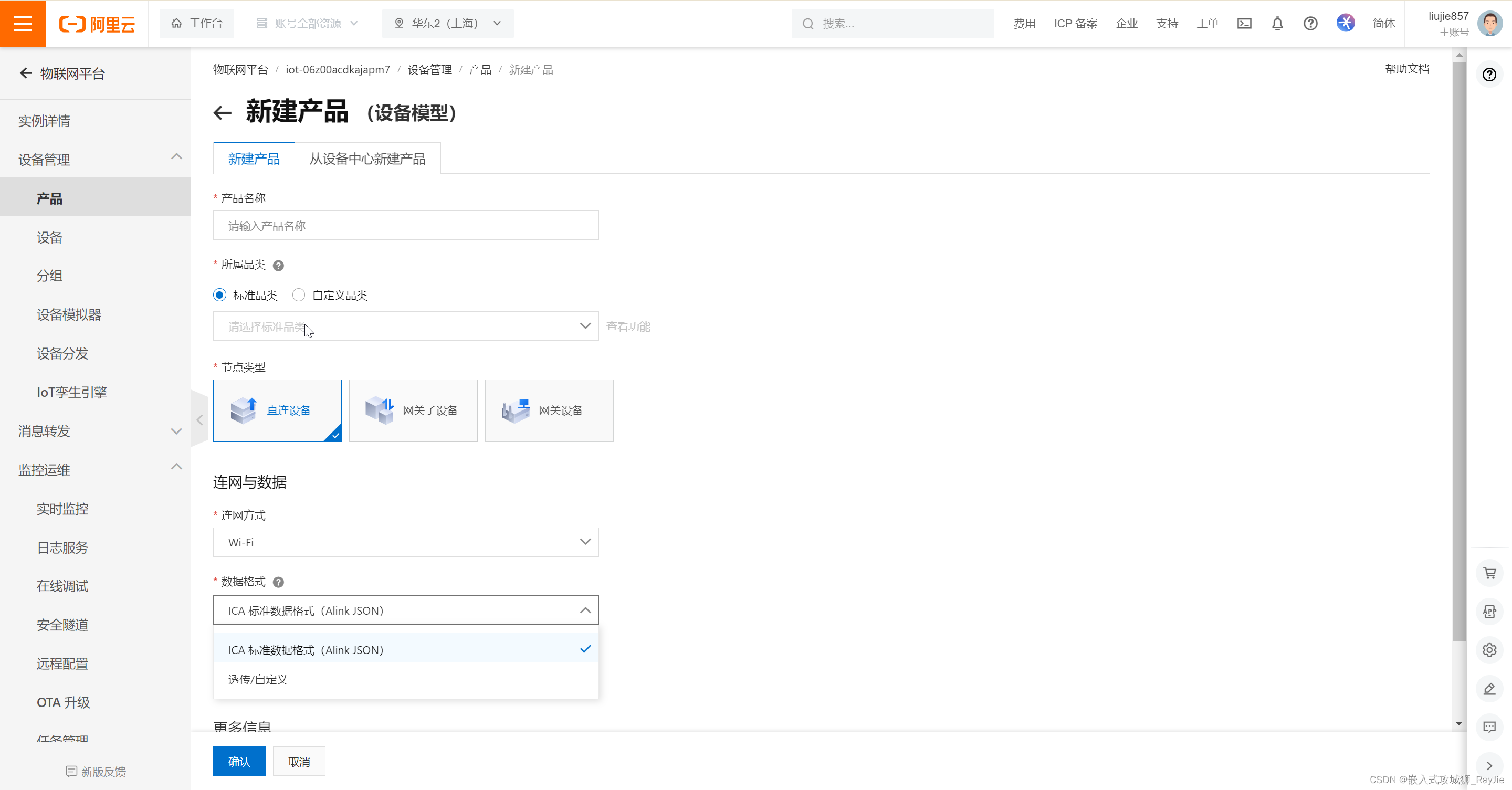
Task: Click the notification bell icon
Action: [x=1277, y=24]
